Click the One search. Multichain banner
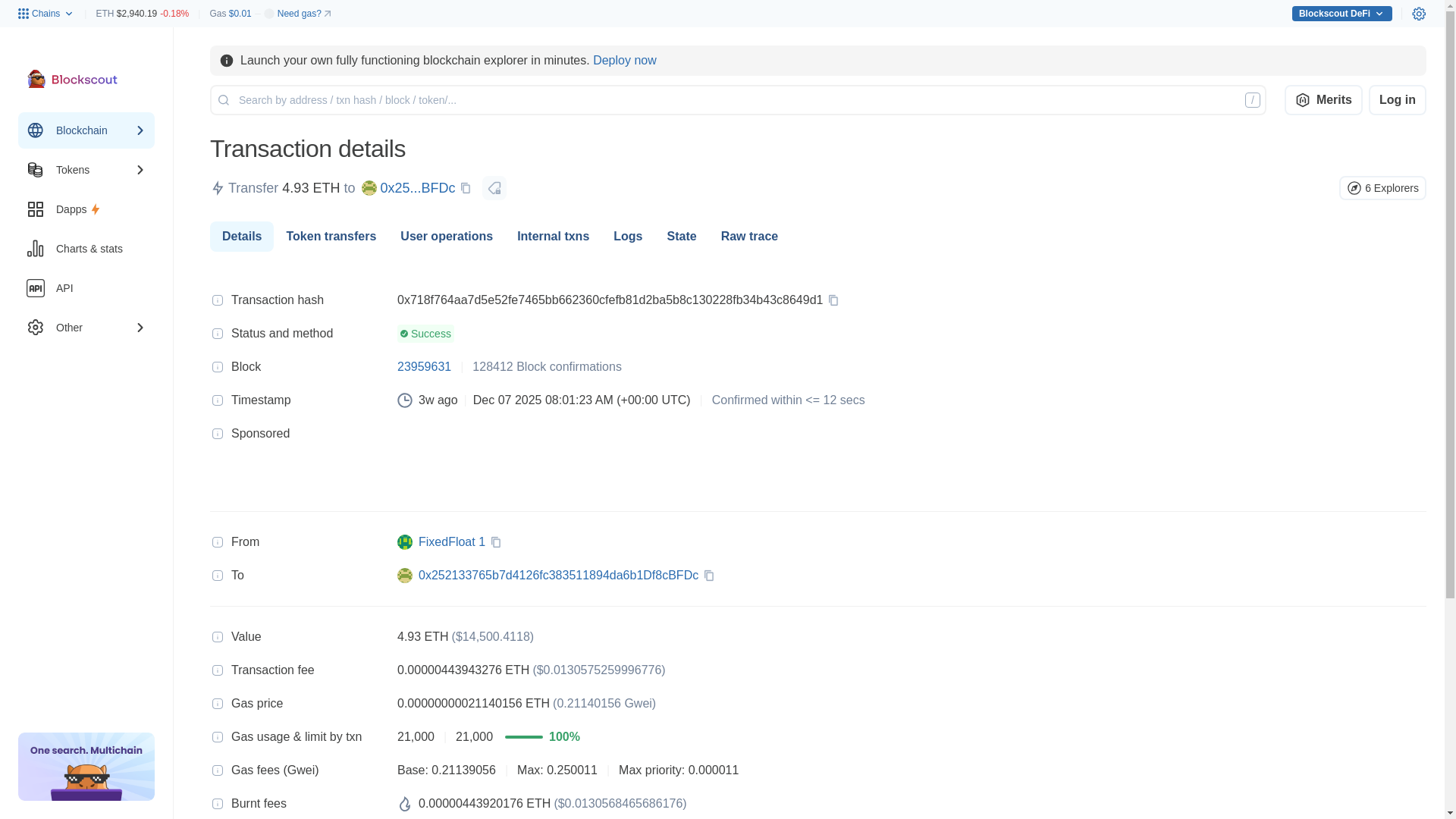The height and width of the screenshot is (819, 1456). [86, 767]
